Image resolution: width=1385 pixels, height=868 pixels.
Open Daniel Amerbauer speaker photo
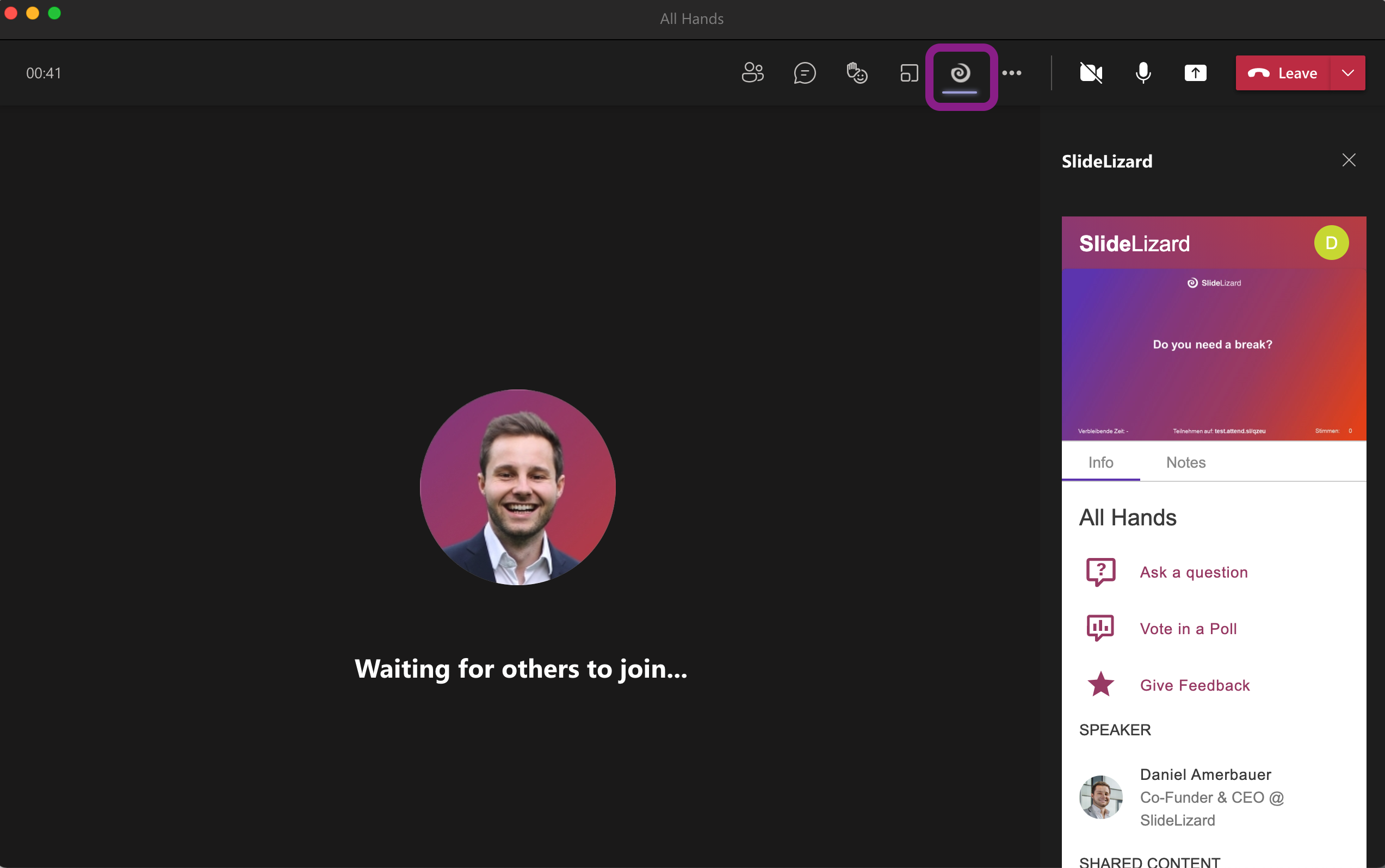[x=1101, y=797]
